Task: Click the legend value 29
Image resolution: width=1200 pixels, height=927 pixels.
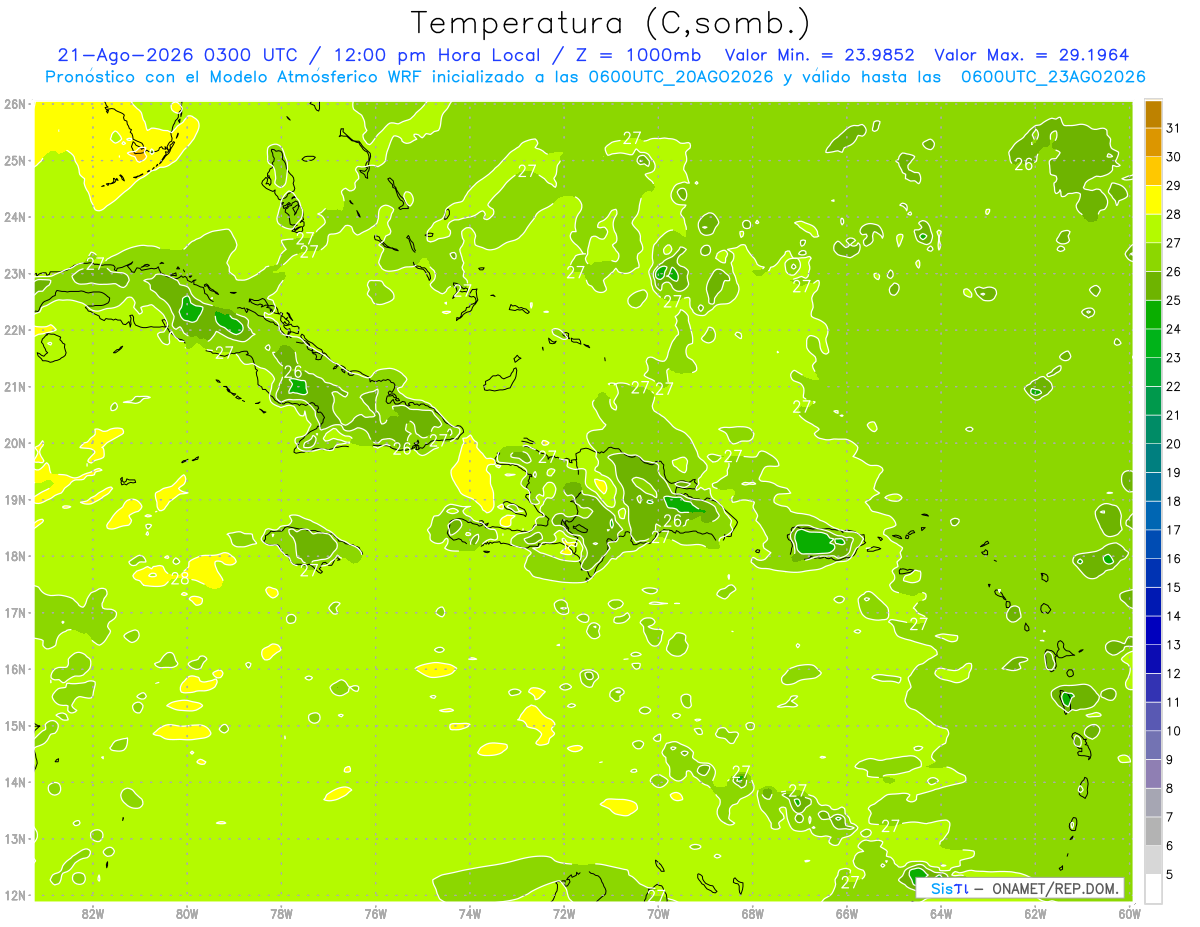Action: tap(1174, 185)
